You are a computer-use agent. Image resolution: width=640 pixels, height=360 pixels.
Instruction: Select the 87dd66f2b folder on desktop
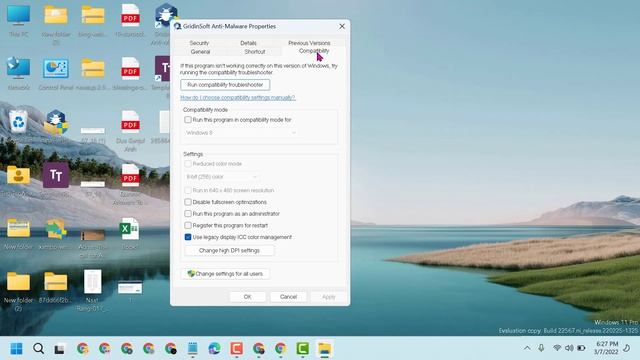point(56,287)
